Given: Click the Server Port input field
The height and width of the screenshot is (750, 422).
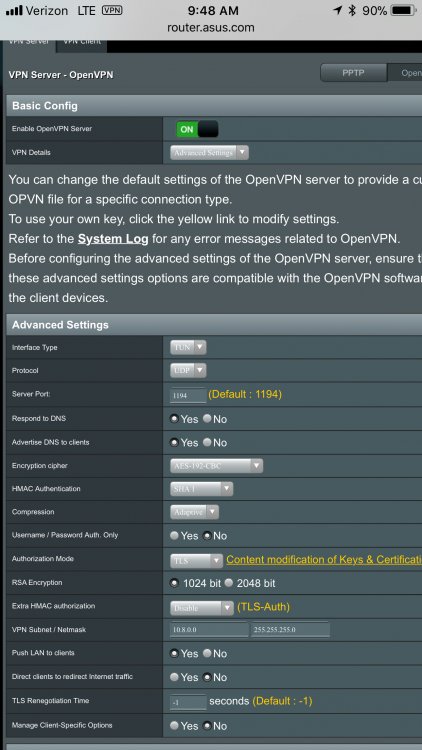Looking at the screenshot, I should (188, 395).
